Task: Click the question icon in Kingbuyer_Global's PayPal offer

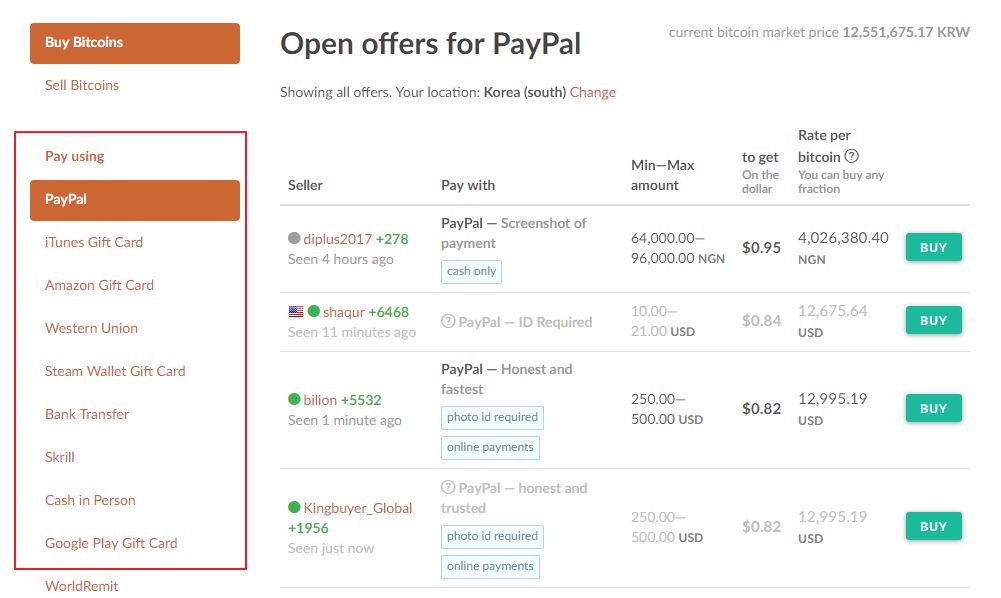Action: click(x=448, y=488)
